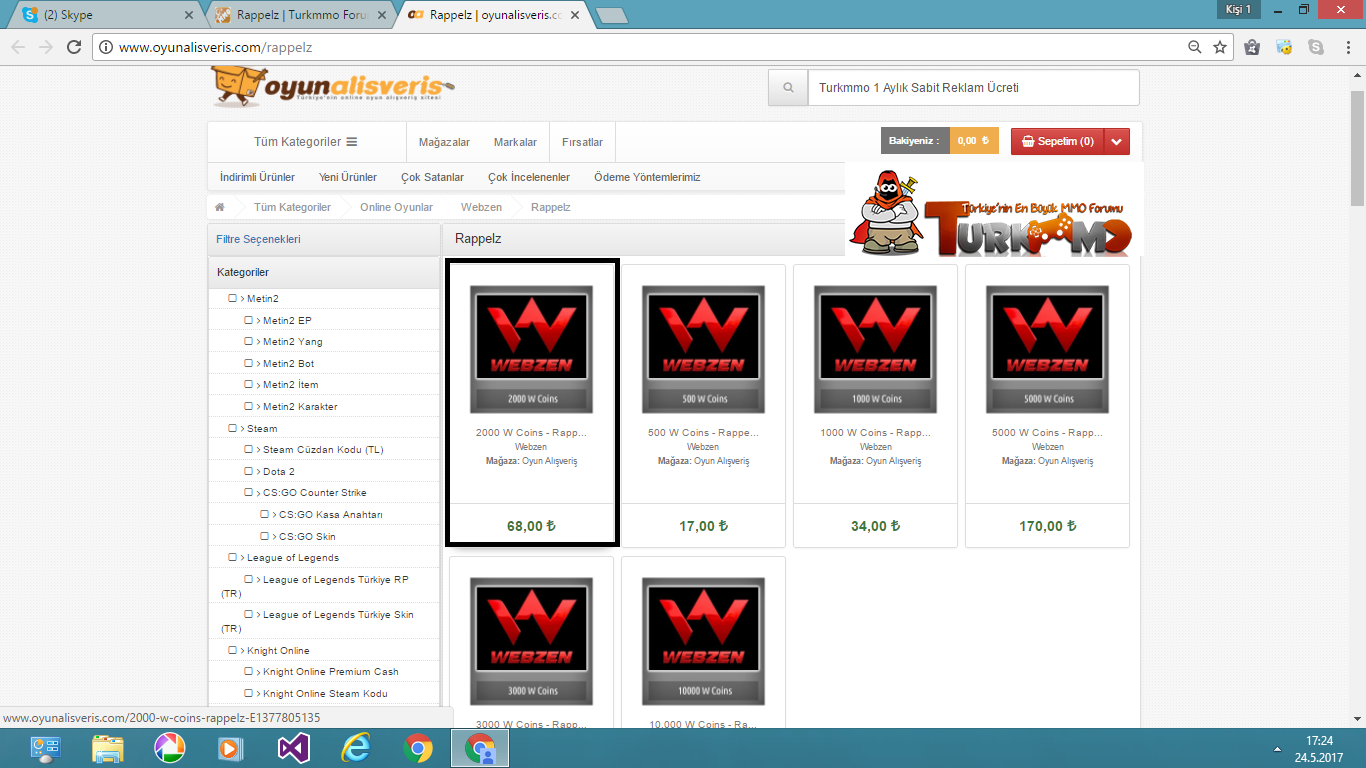The width and height of the screenshot is (1366, 768).
Task: Go to İndirimli Ürünler
Action: [x=257, y=177]
